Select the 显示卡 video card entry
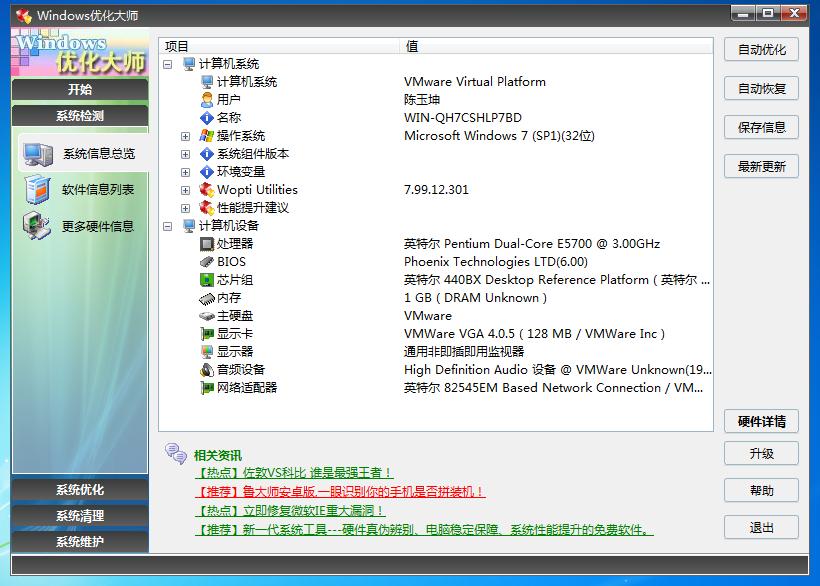This screenshot has width=820, height=586. pyautogui.click(x=231, y=333)
